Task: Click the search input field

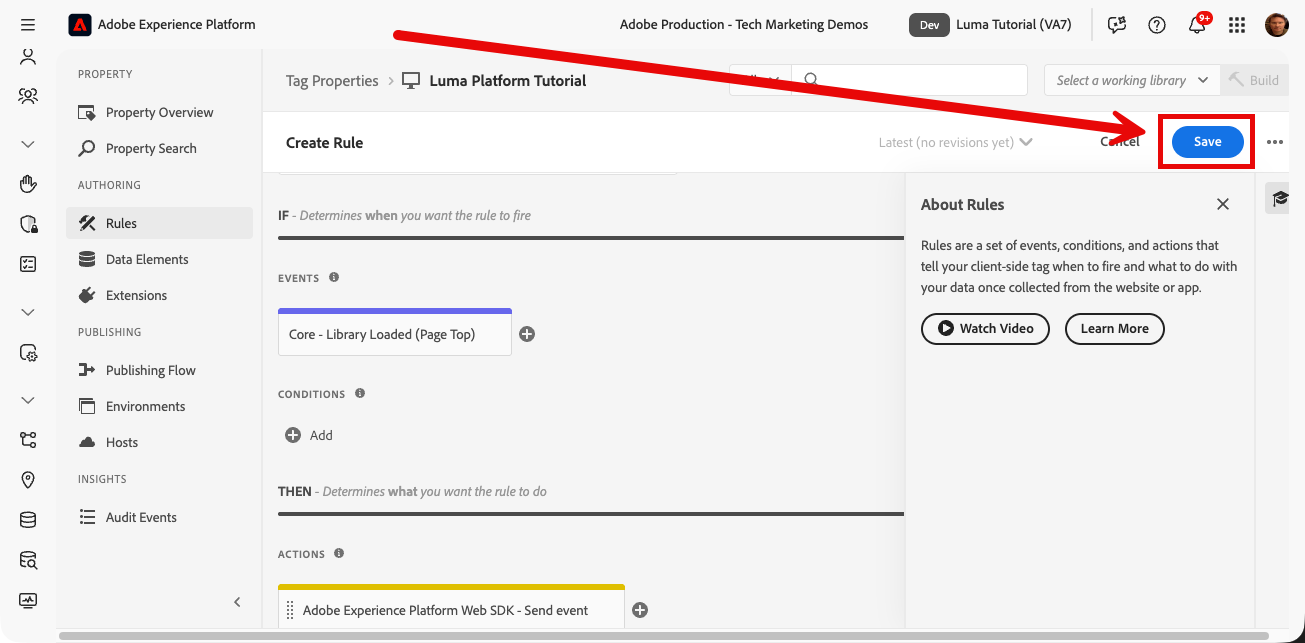Action: click(x=909, y=80)
